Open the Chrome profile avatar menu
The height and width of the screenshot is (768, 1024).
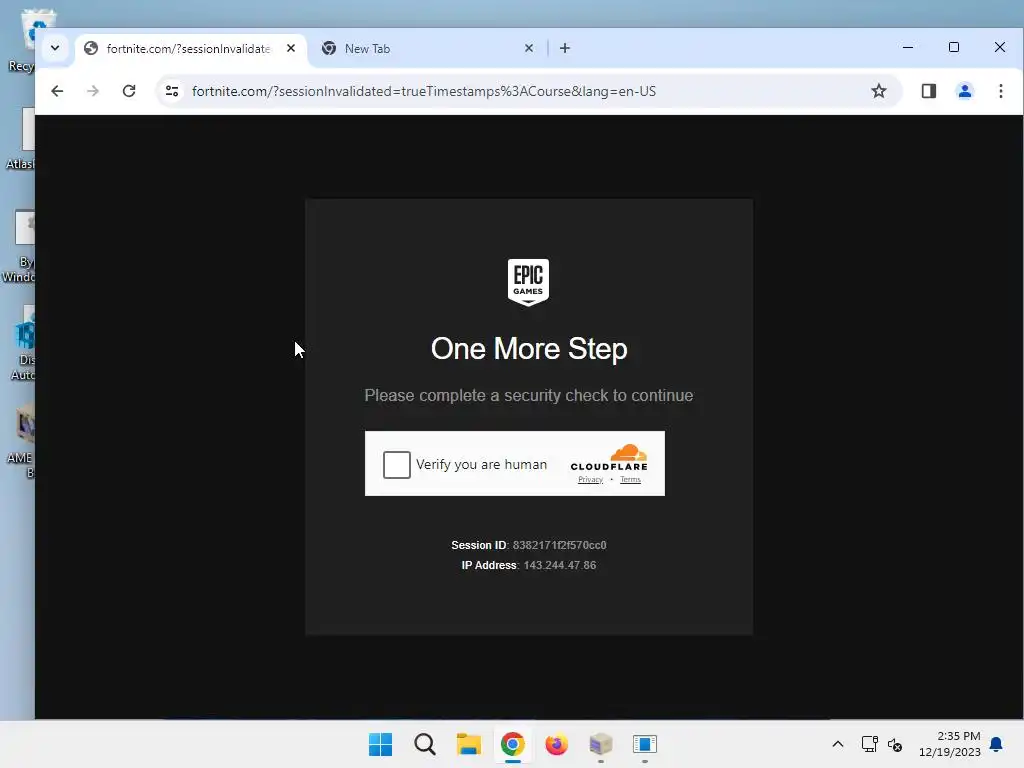965,91
